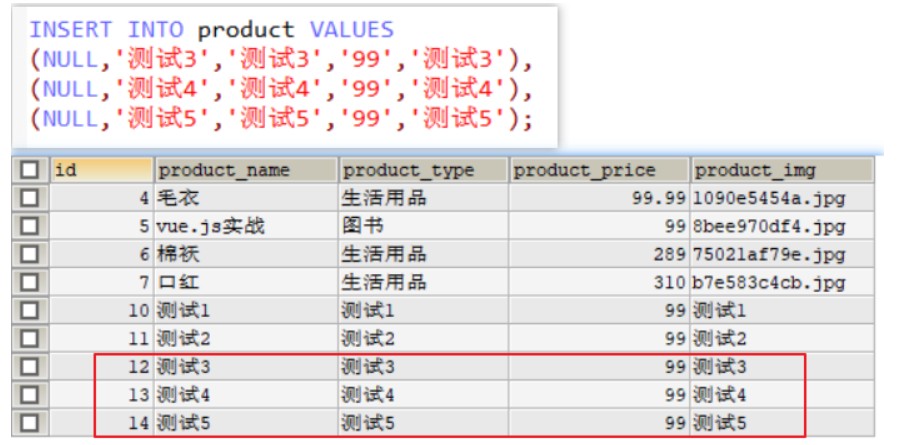Select the 测试3 product_img cell
The image size is (914, 445).
pyautogui.click(x=782, y=367)
